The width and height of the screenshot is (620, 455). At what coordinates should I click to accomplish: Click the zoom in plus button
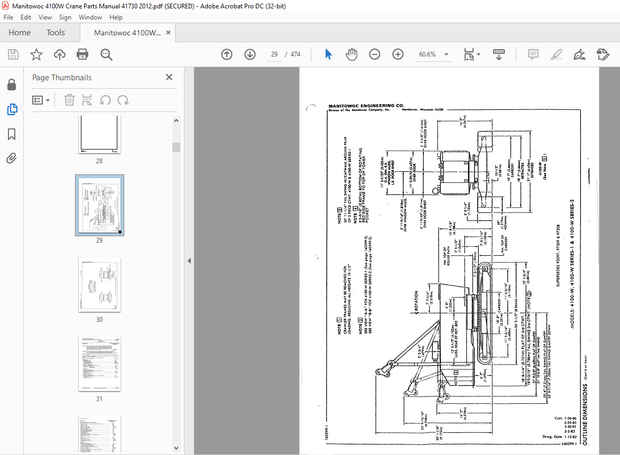coord(398,54)
